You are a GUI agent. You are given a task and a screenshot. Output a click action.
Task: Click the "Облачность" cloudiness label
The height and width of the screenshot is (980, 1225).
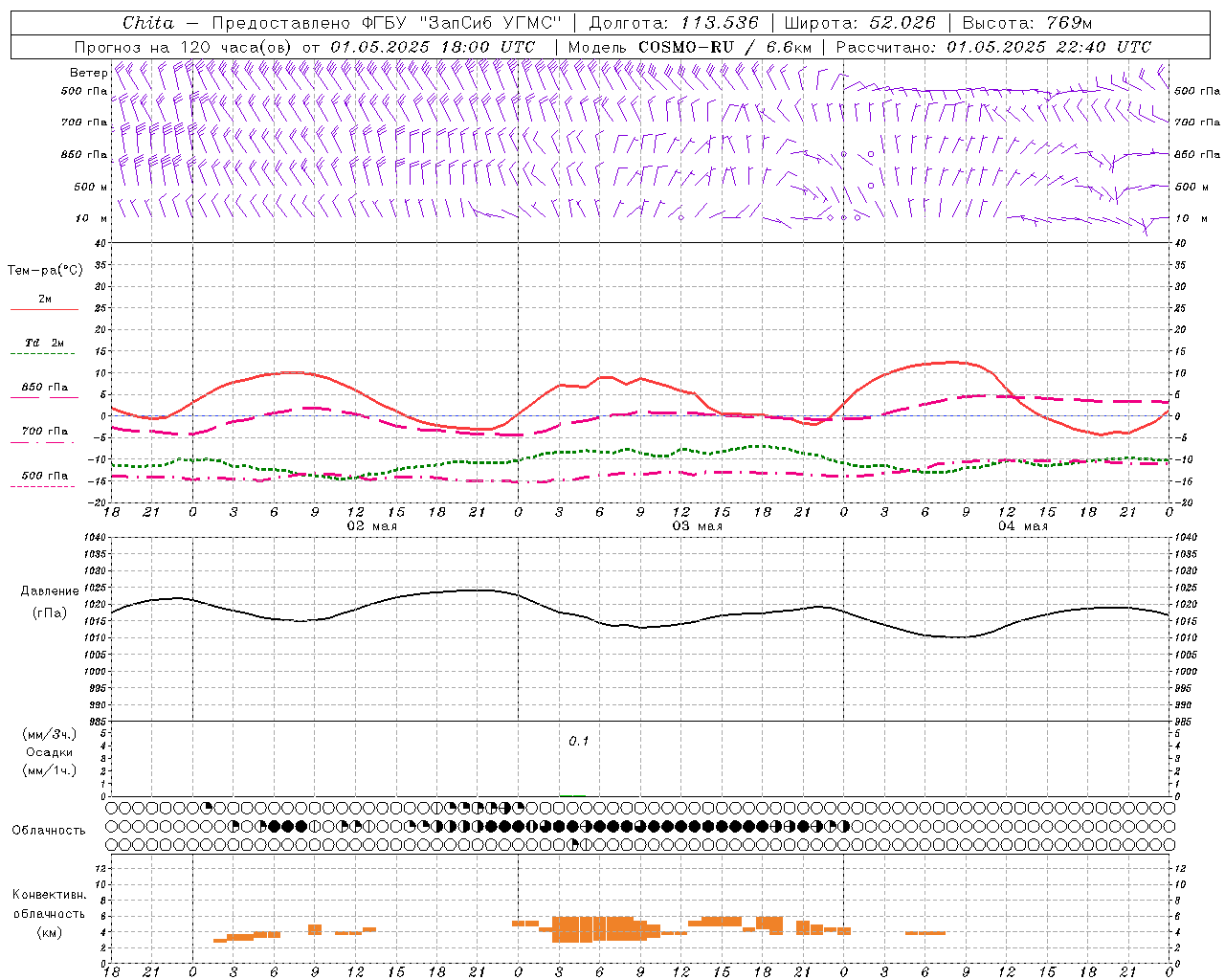49,831
